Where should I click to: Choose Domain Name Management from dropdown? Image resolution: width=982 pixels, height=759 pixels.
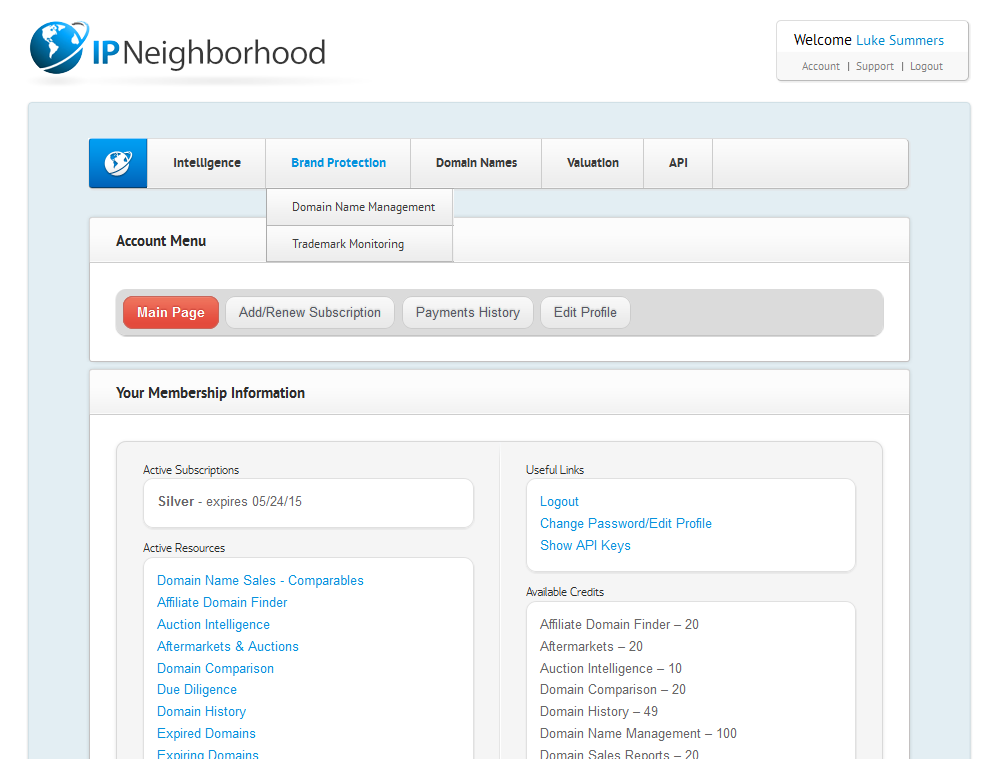click(363, 207)
